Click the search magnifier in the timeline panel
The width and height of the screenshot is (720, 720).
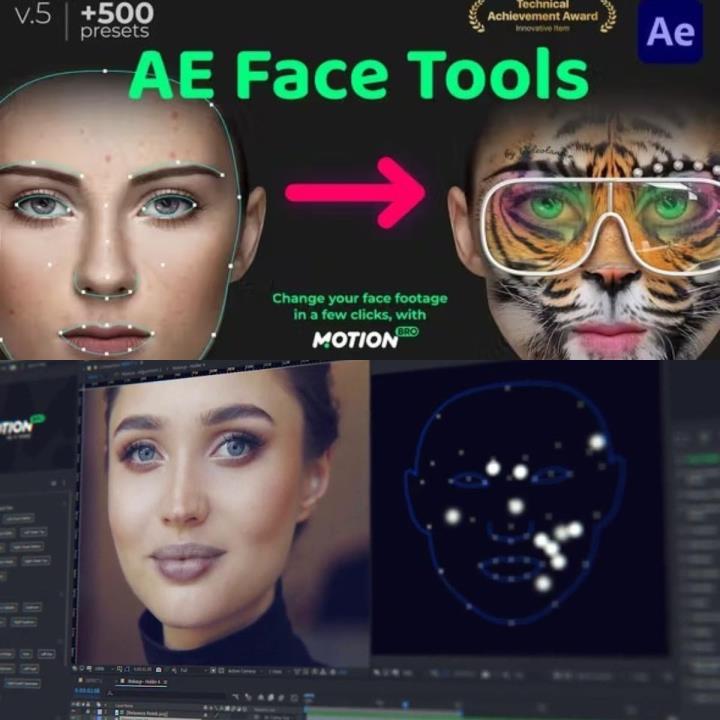tap(110, 693)
